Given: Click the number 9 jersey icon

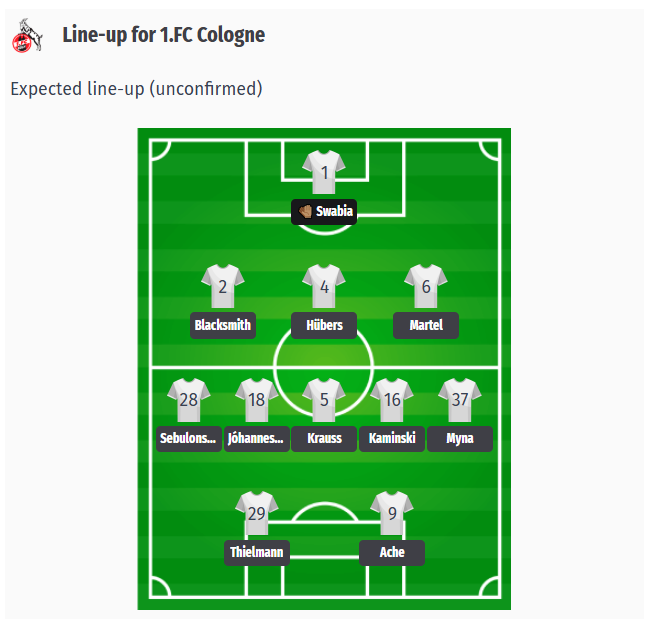Looking at the screenshot, I should (392, 513).
